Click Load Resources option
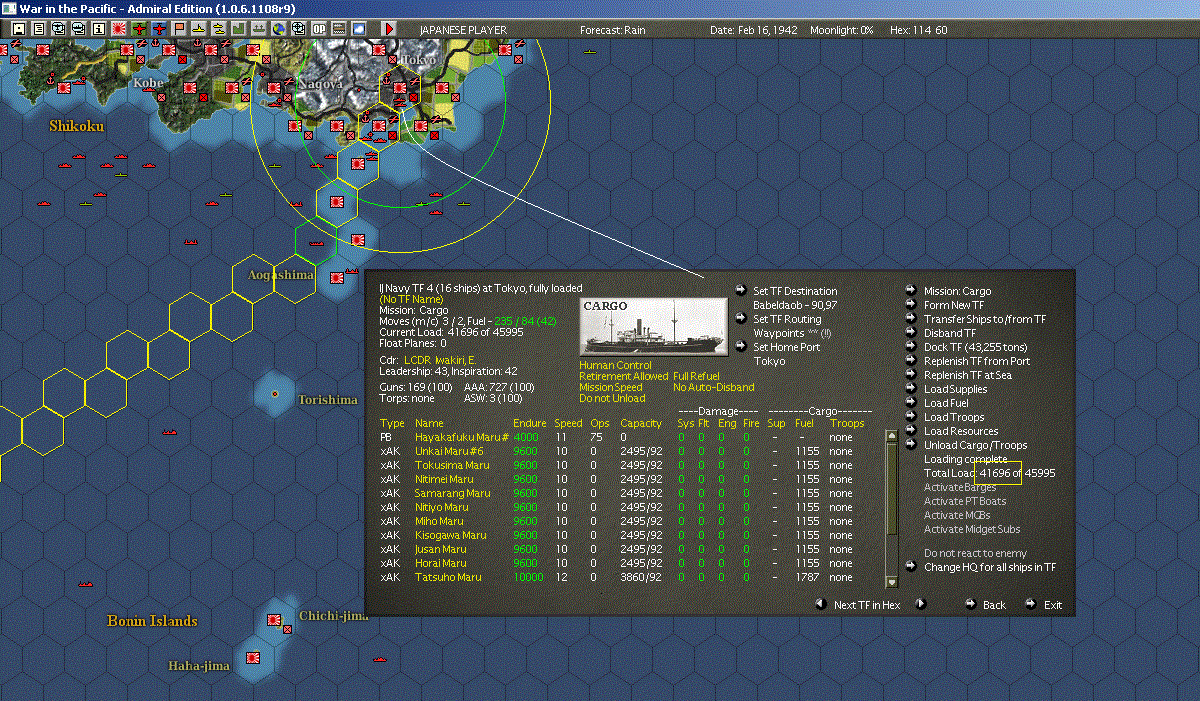The image size is (1200, 701). (x=960, y=431)
